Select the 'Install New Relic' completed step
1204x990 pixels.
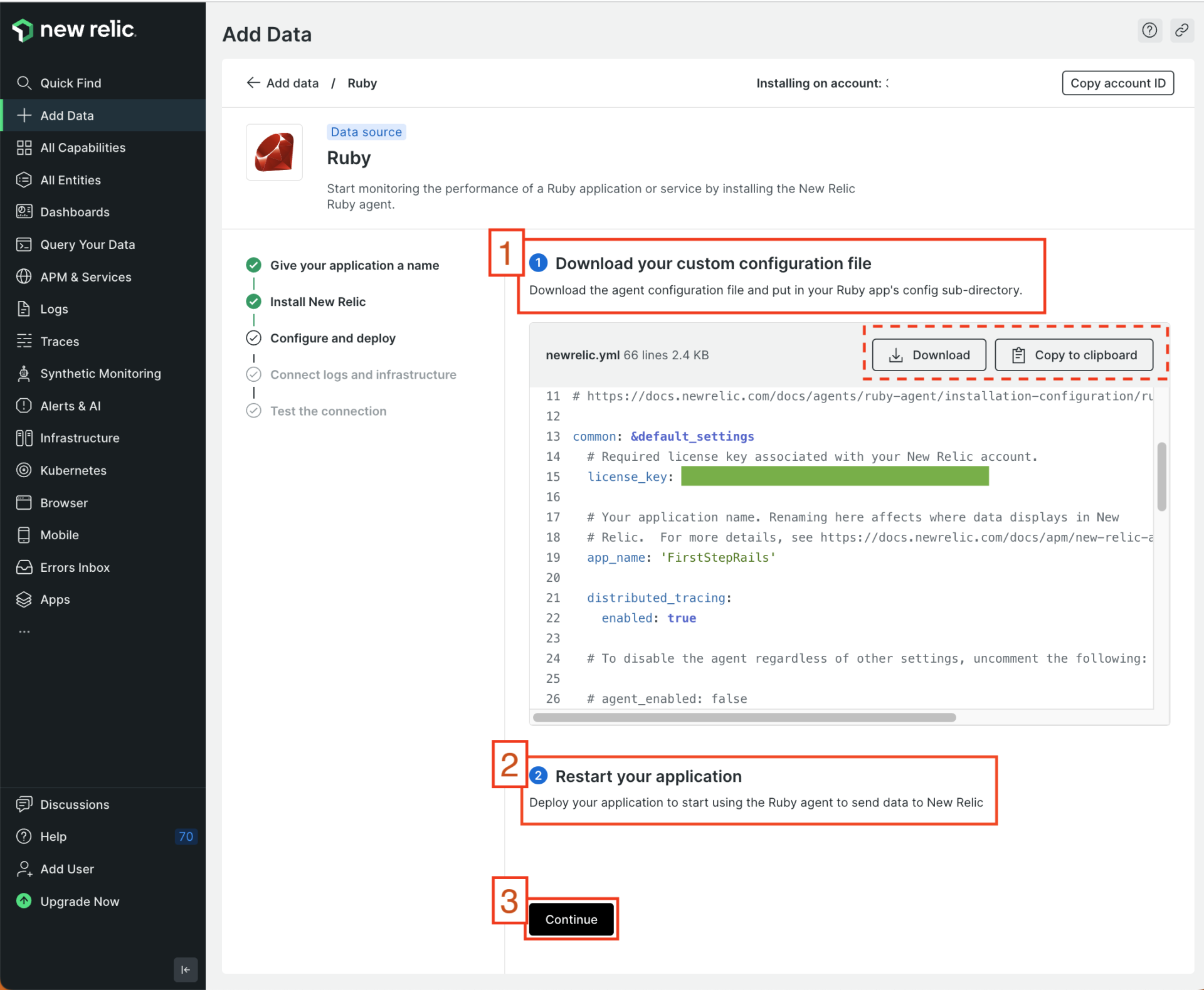pos(317,302)
